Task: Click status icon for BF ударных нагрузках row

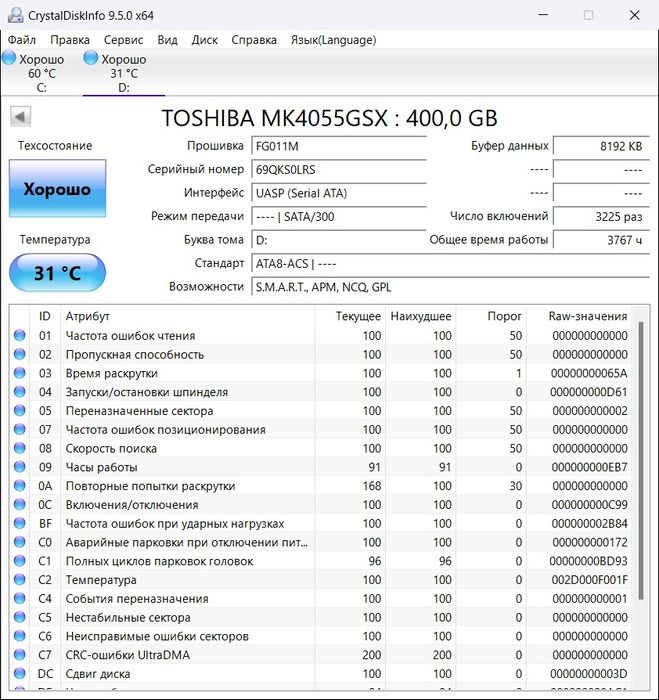Action: pyautogui.click(x=20, y=523)
